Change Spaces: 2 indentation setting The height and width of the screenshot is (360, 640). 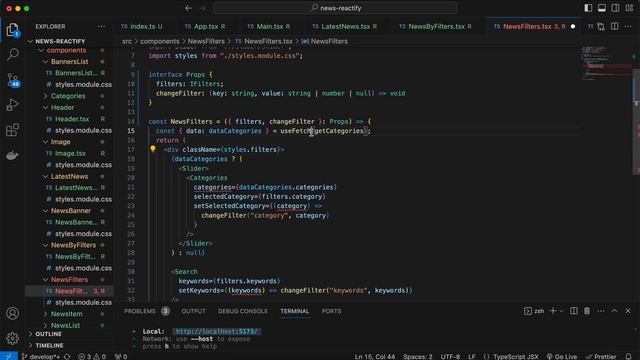[x=418, y=356]
